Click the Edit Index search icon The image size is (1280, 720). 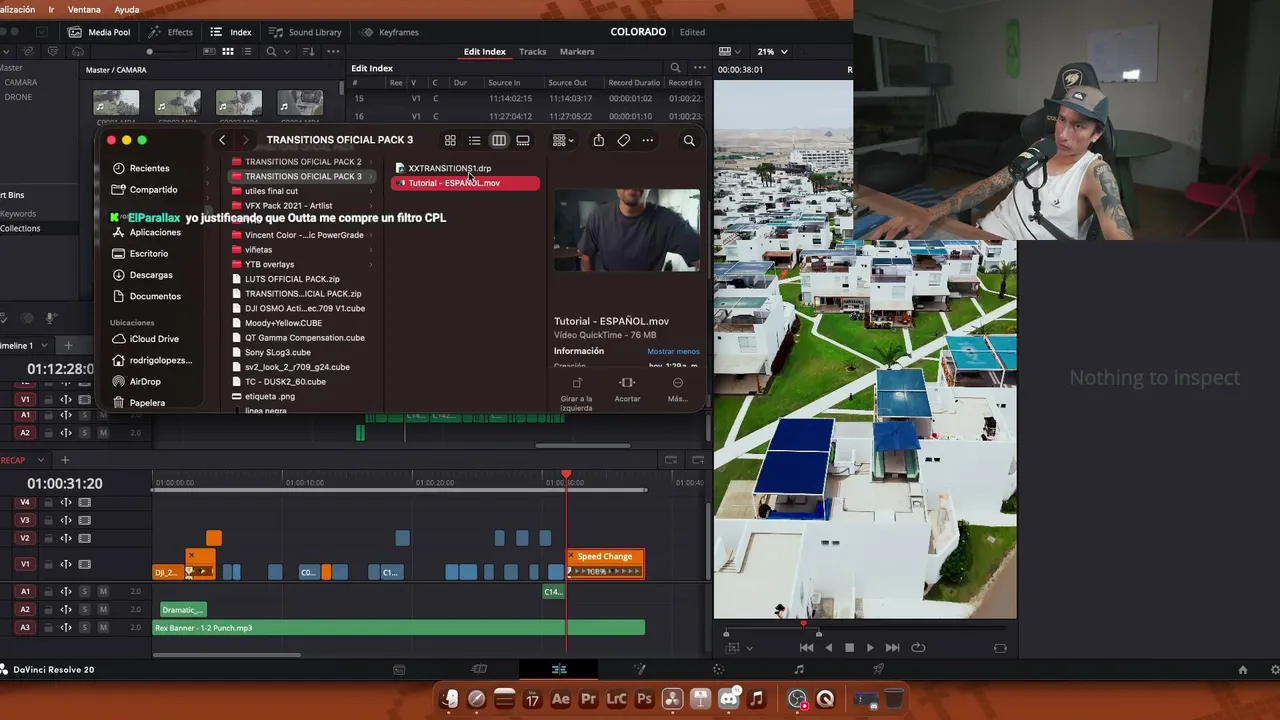tap(675, 68)
